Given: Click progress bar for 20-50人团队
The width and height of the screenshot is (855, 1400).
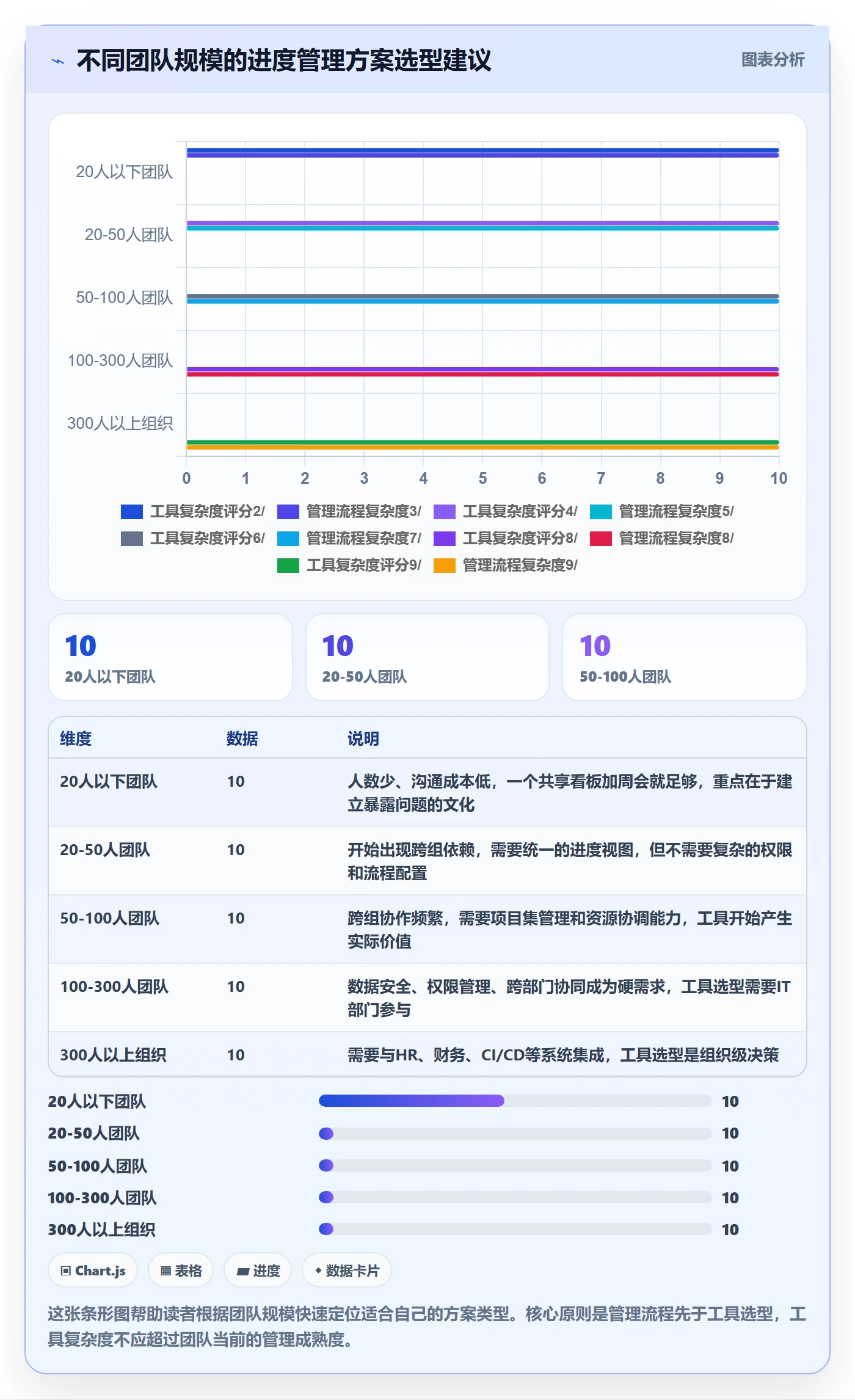Looking at the screenshot, I should click(x=515, y=1134).
